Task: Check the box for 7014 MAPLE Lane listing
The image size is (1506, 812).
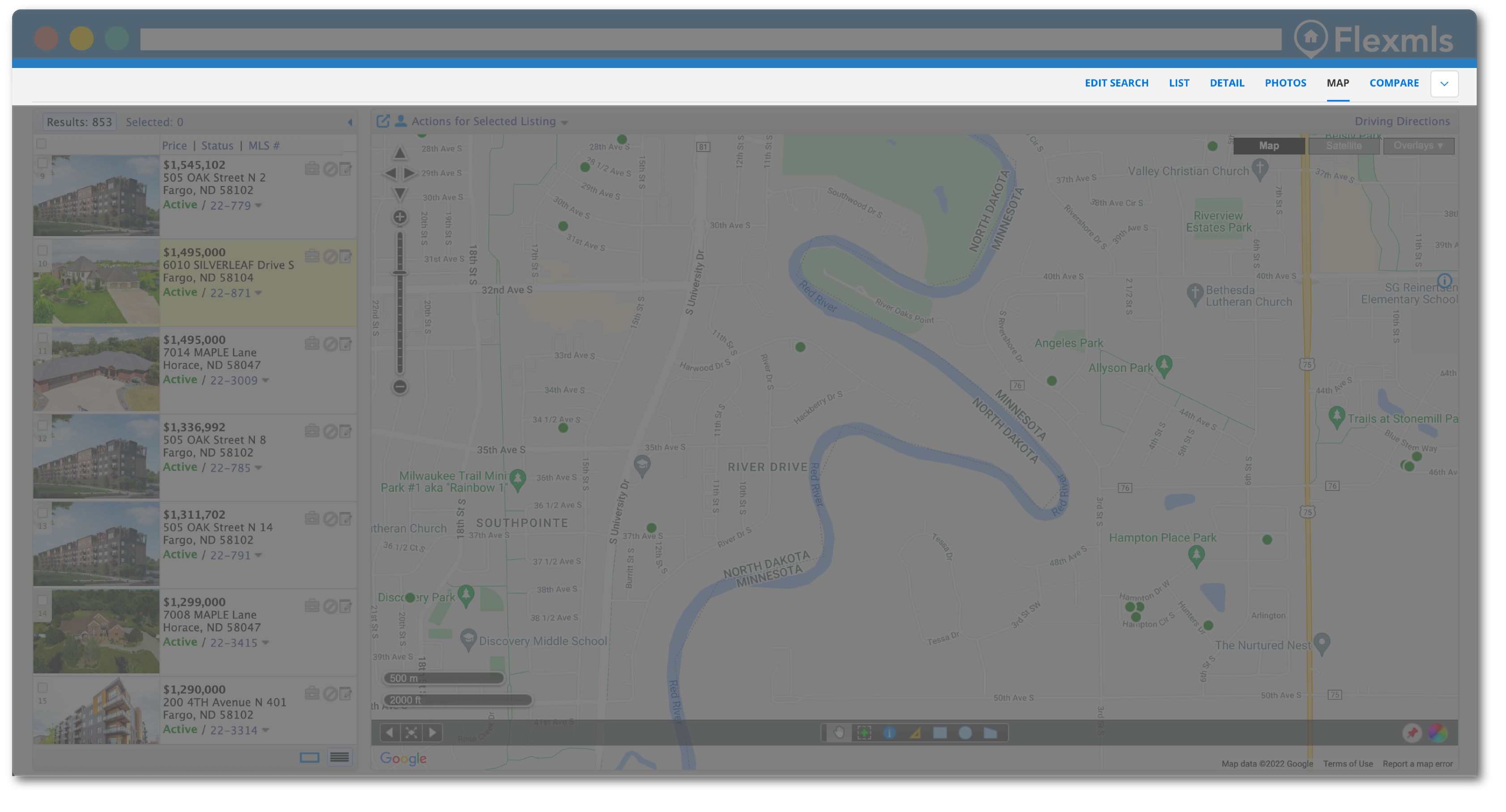Action: 42,338
